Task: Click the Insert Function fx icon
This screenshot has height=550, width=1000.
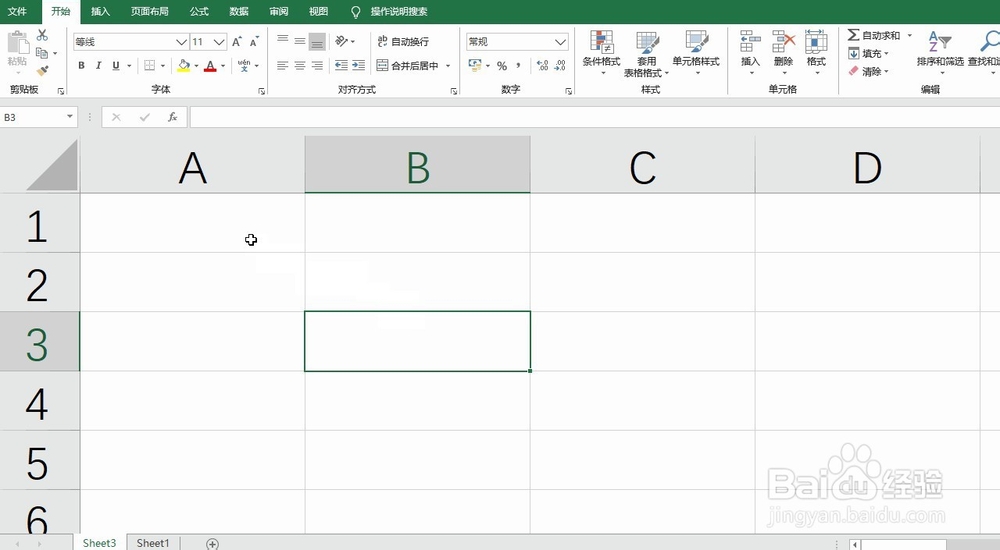Action: click(x=172, y=117)
